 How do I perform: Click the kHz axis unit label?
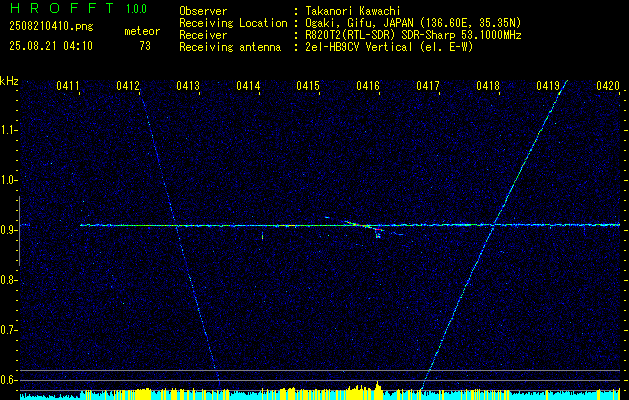point(9,81)
